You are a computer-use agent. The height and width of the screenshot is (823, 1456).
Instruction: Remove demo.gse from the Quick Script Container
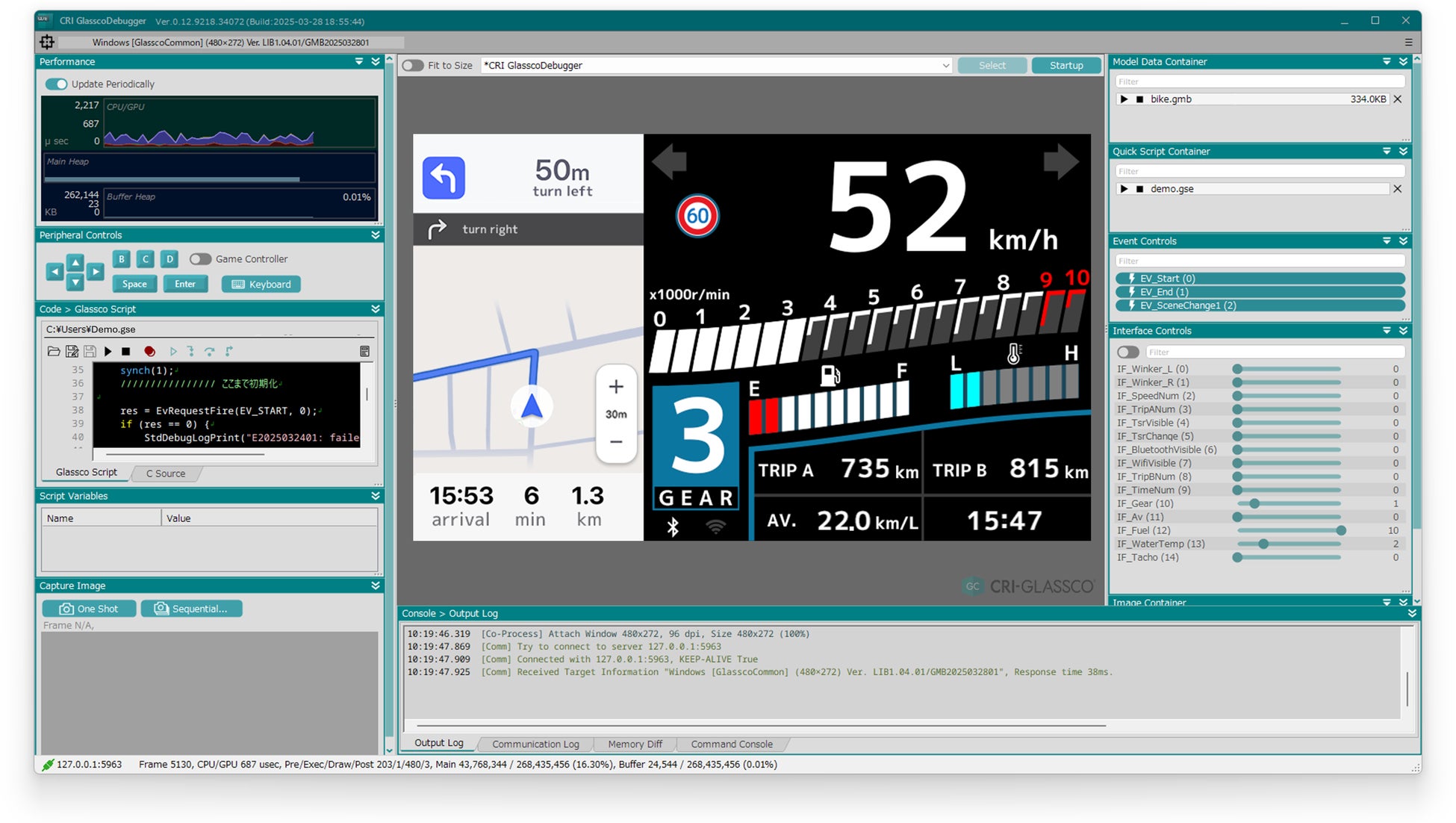1397,189
